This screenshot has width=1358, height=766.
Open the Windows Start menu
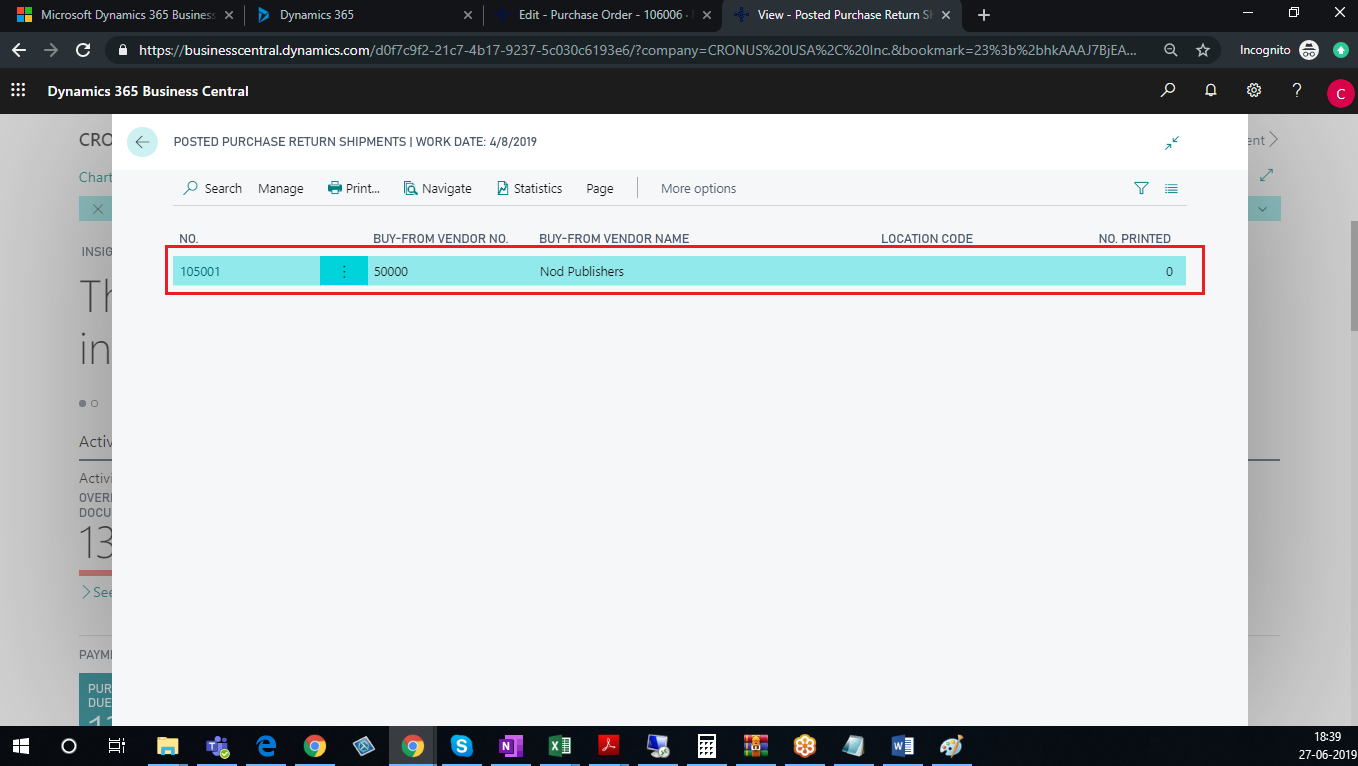point(20,746)
